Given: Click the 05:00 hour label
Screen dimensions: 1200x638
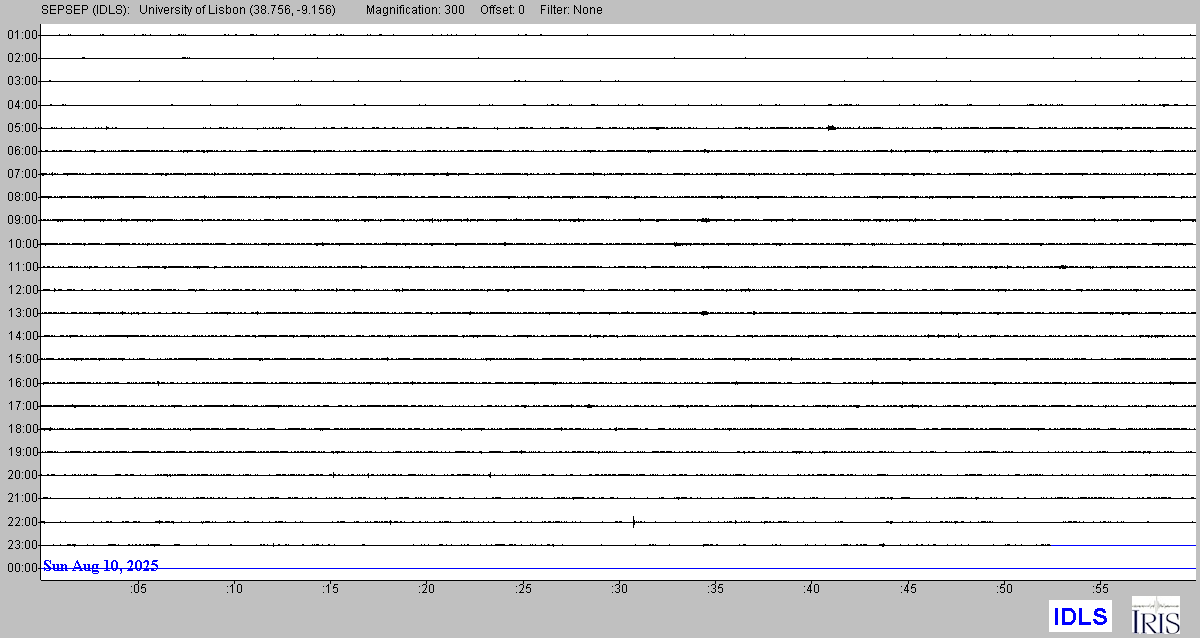Looking at the screenshot, I should (x=22, y=128).
